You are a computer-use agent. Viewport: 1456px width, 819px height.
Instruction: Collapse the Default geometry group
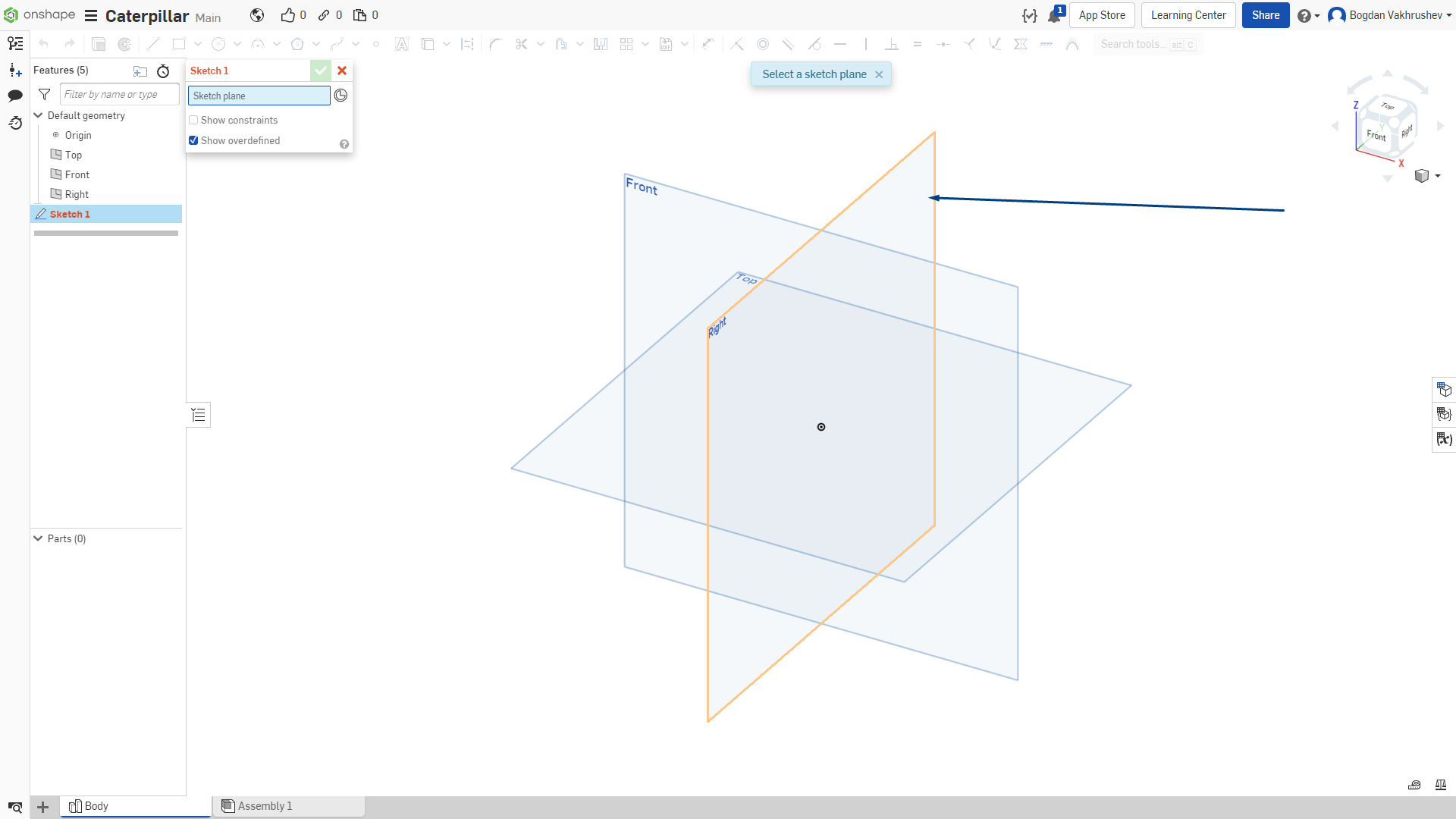tap(38, 115)
